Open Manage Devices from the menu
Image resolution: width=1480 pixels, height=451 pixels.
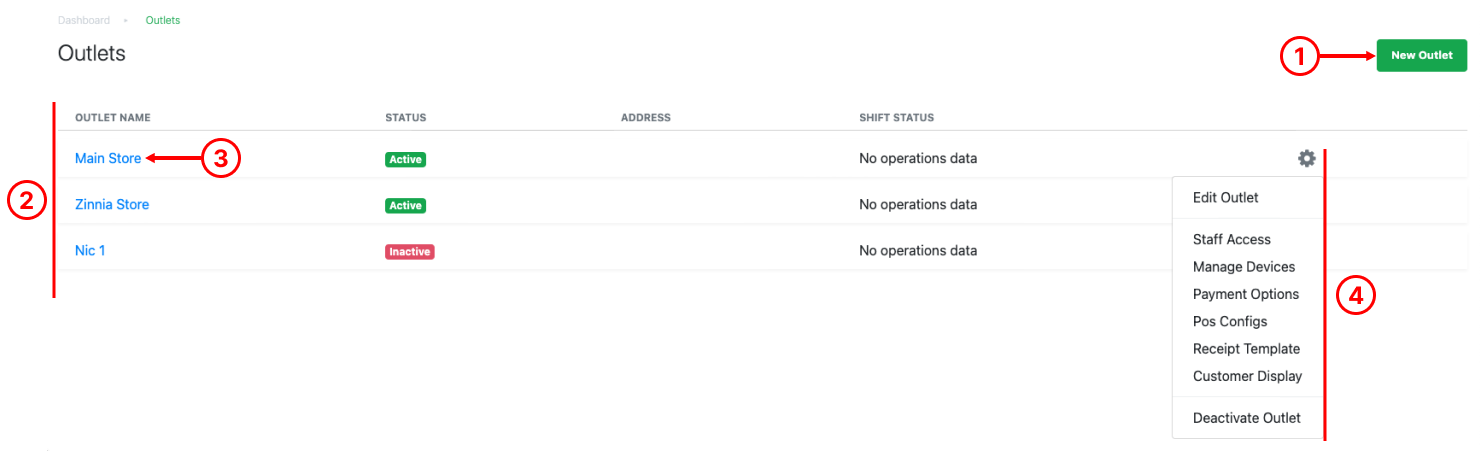click(x=1243, y=267)
